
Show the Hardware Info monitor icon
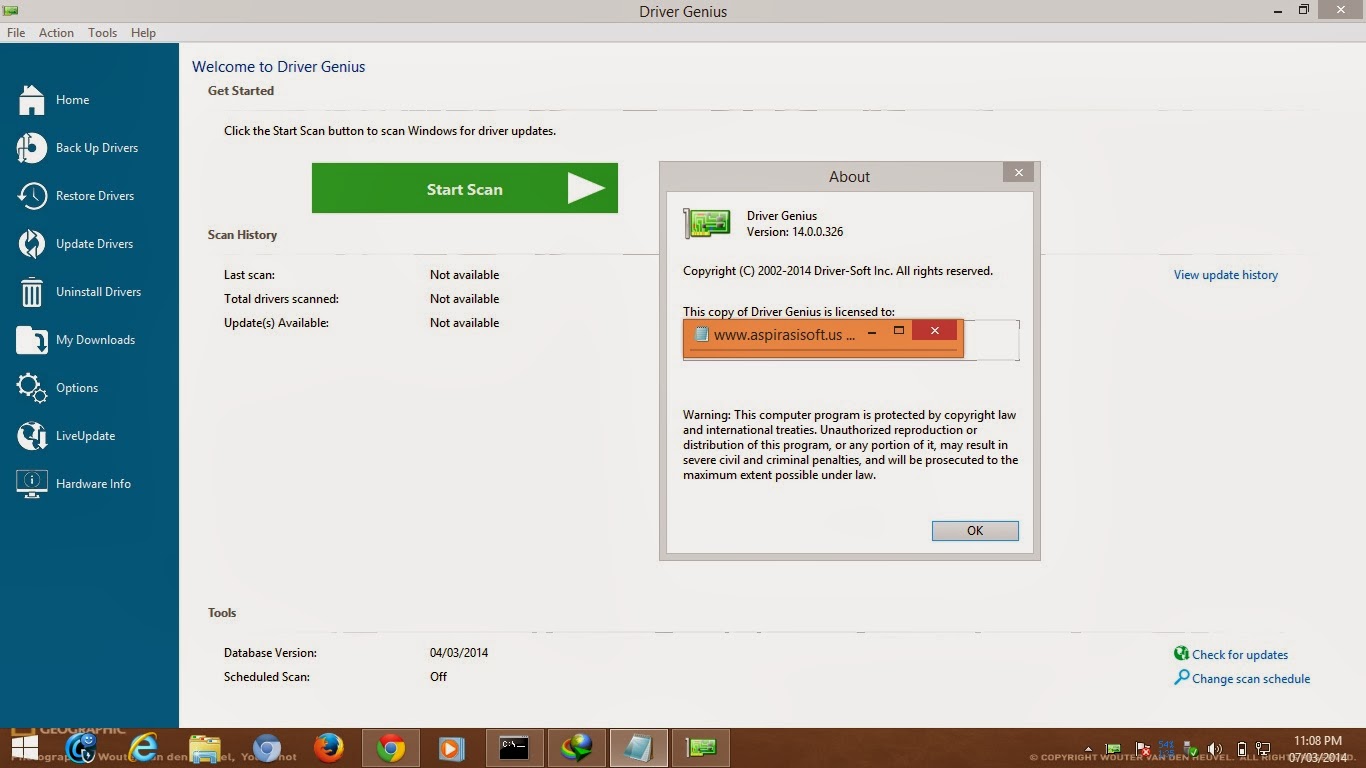32,484
